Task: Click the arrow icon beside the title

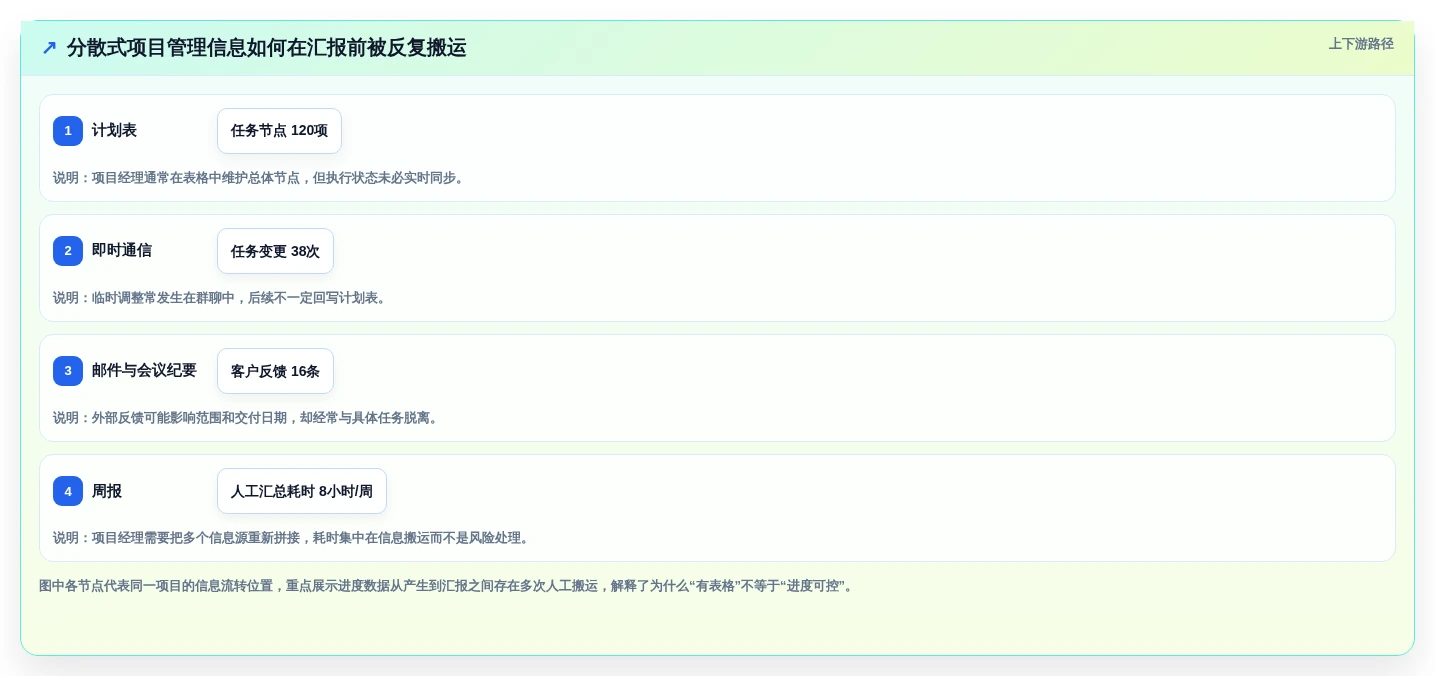Action: 49,48
